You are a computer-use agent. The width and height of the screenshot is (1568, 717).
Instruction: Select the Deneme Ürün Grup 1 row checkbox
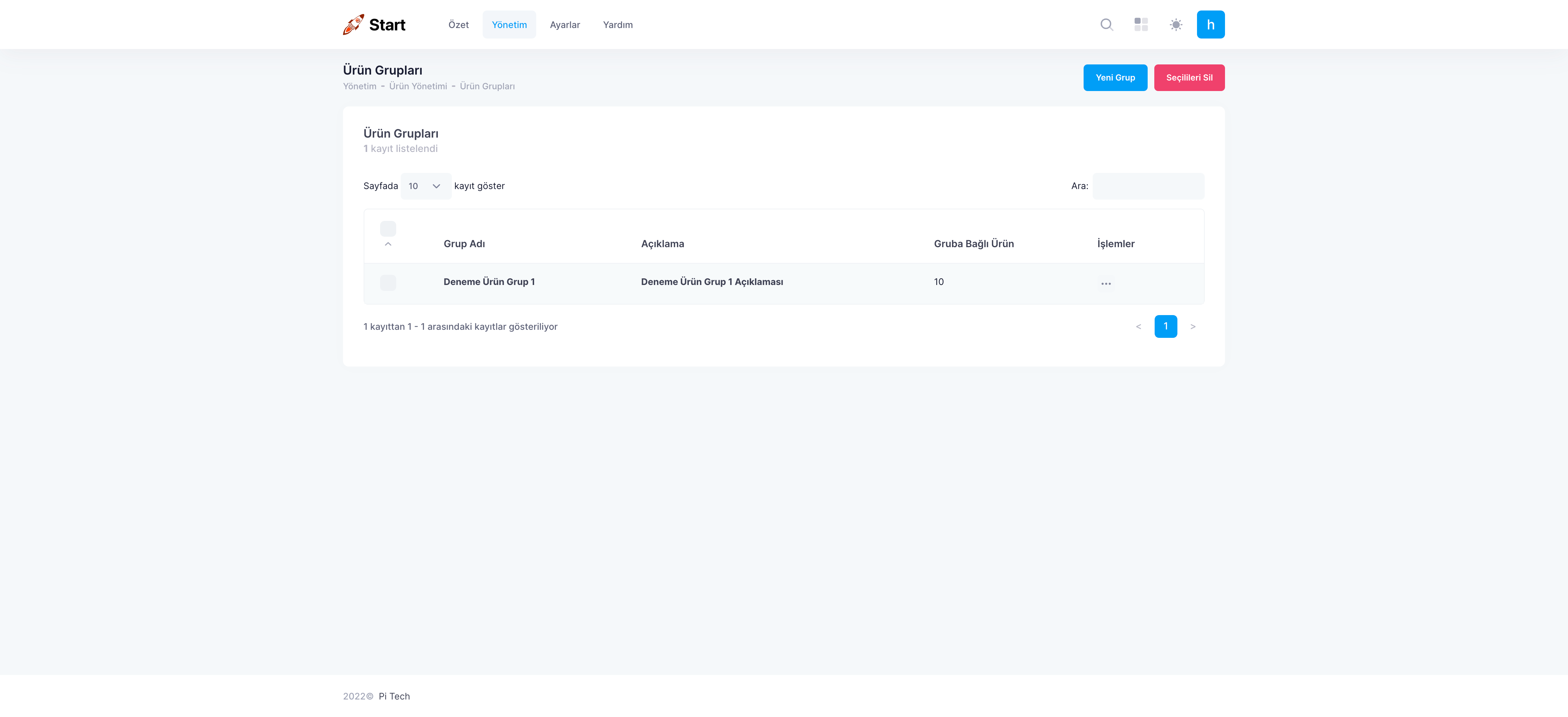point(388,283)
